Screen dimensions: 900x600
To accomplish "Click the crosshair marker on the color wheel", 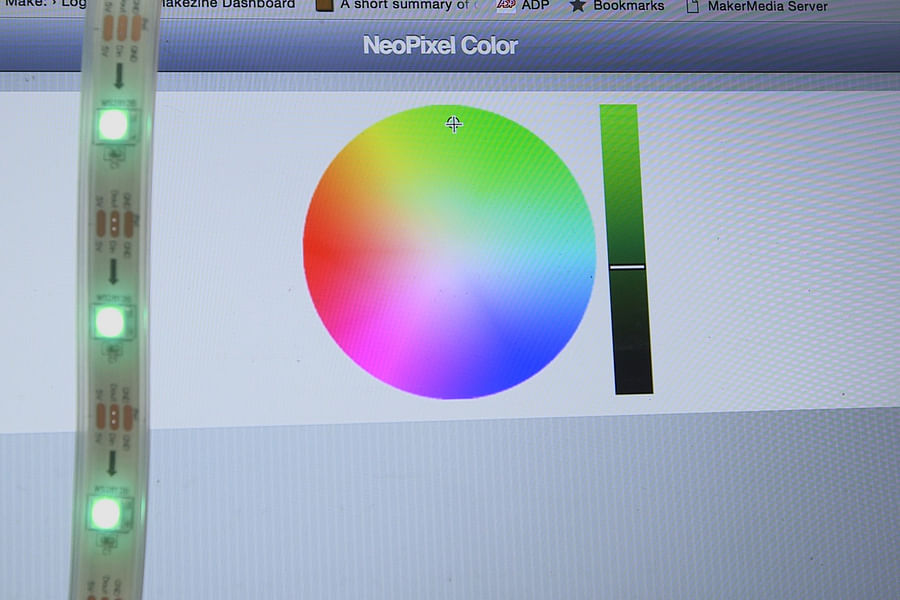I will tap(453, 123).
